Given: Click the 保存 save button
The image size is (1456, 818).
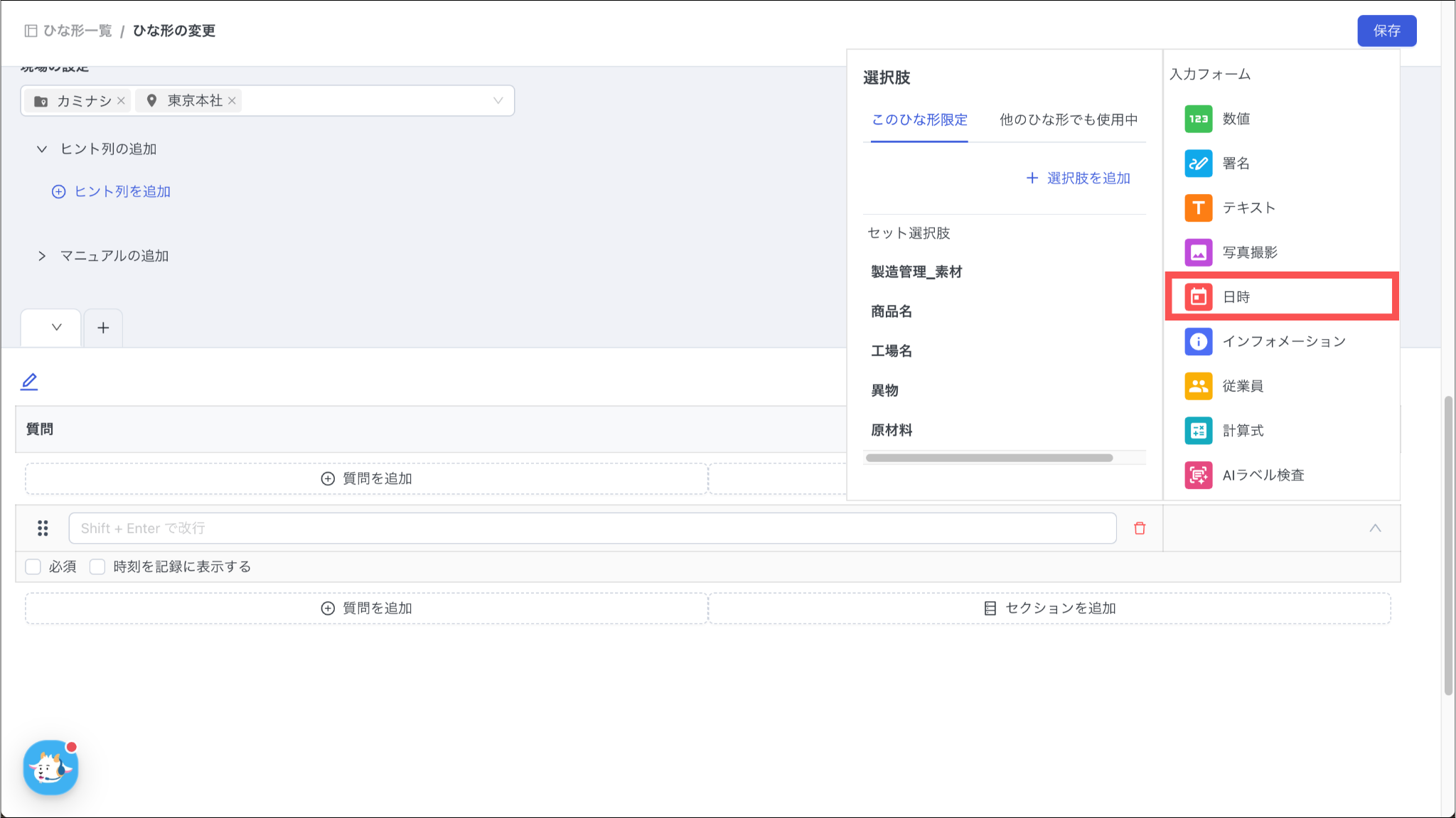Looking at the screenshot, I should pos(1386,31).
